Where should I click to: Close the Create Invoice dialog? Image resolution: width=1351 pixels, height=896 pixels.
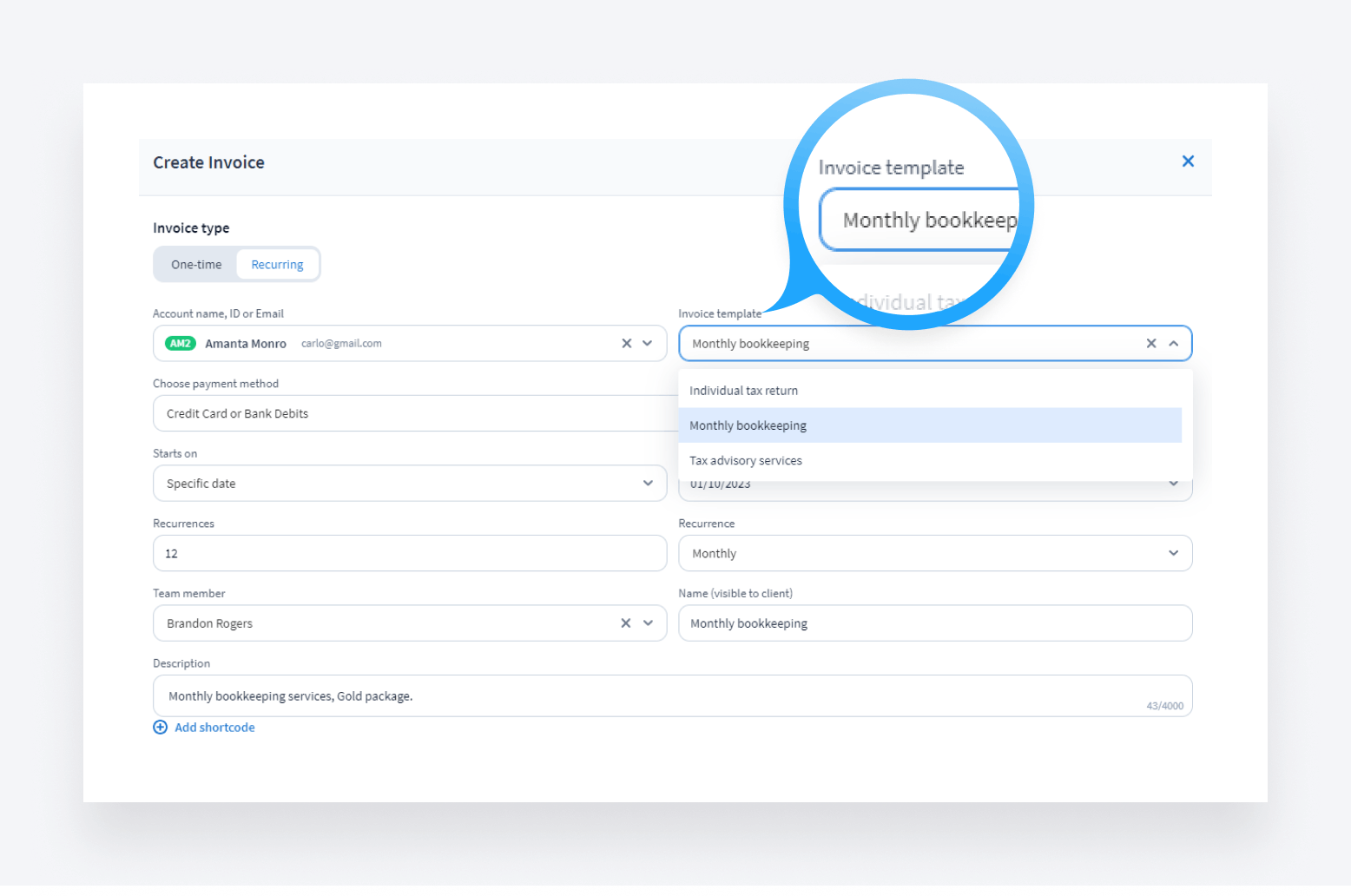pyautogui.click(x=1188, y=161)
